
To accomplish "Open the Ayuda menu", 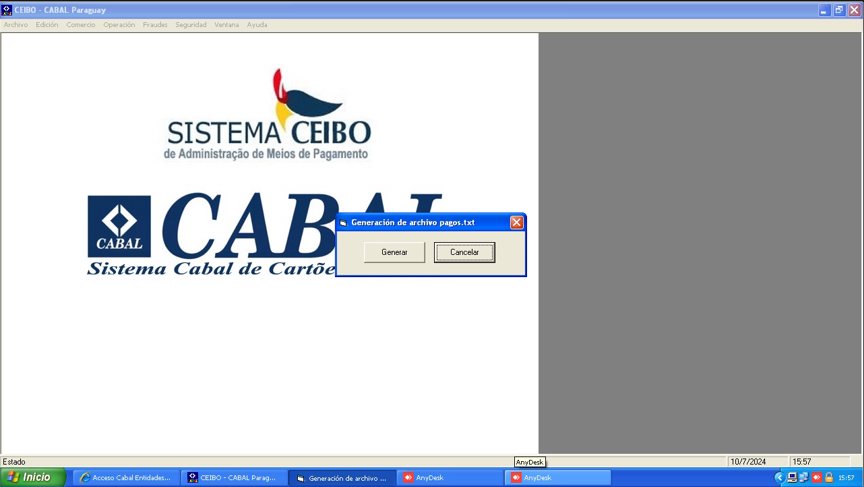I will [x=257, y=25].
